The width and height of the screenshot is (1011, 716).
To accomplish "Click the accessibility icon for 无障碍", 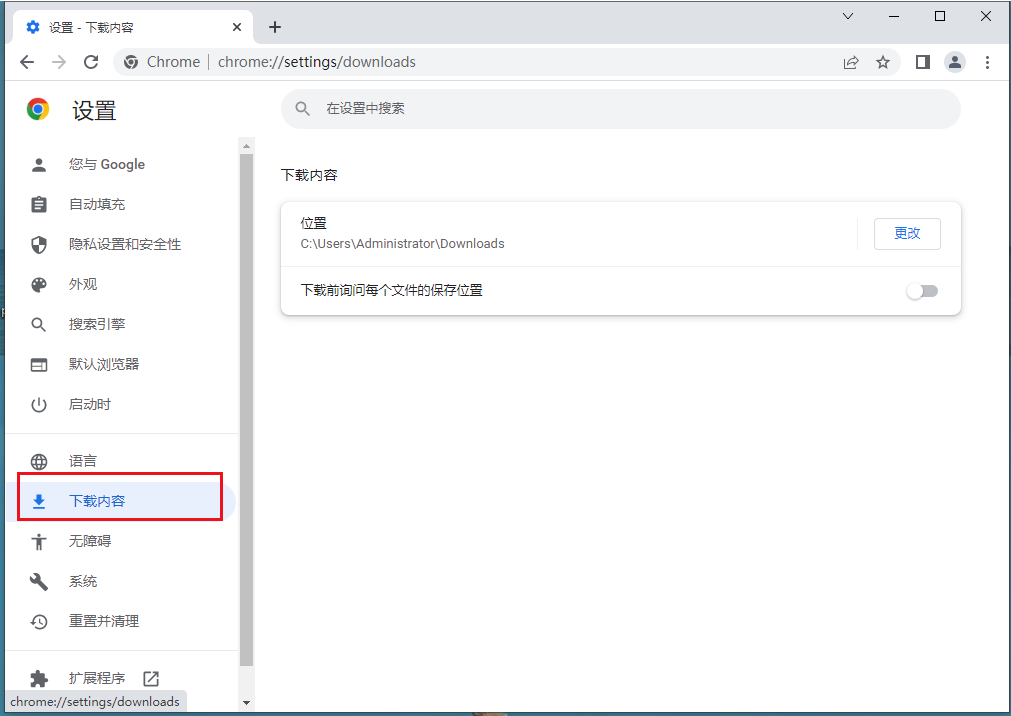I will click(x=39, y=541).
